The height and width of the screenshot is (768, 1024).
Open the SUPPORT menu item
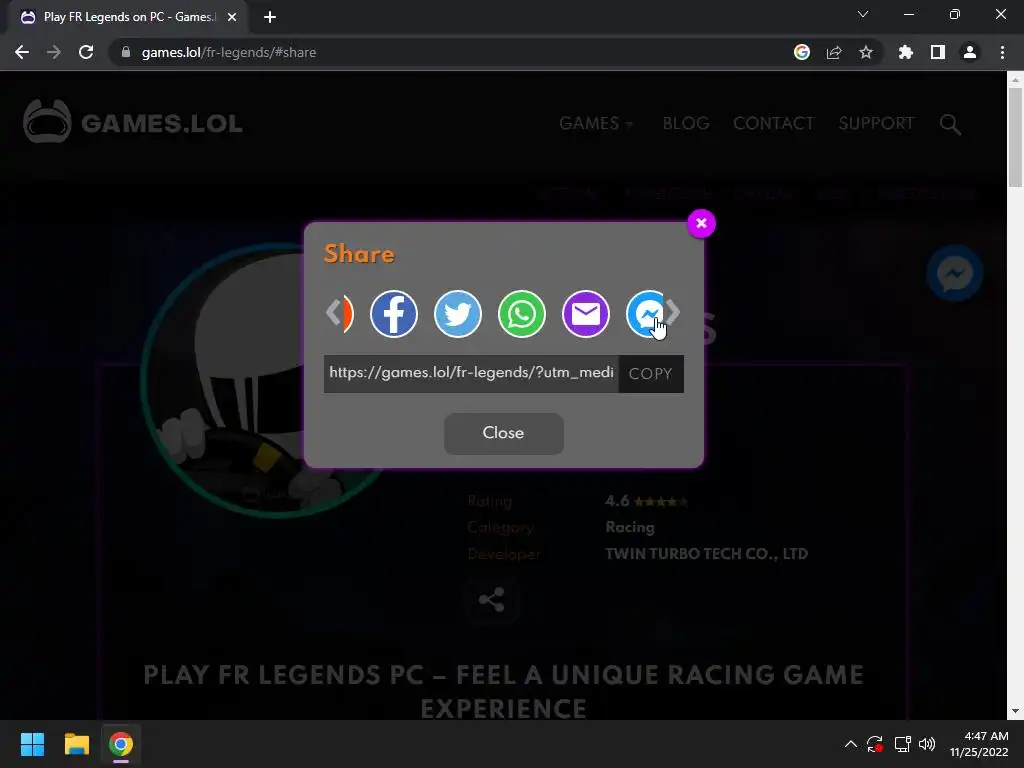[x=876, y=123]
